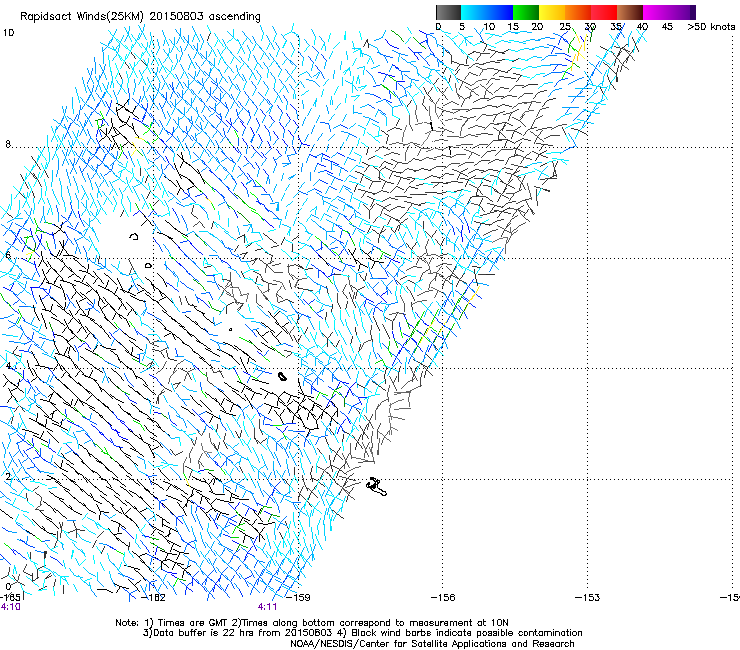Click the purple "4:11" swath time label
This screenshot has height=650, width=740.
point(267,607)
